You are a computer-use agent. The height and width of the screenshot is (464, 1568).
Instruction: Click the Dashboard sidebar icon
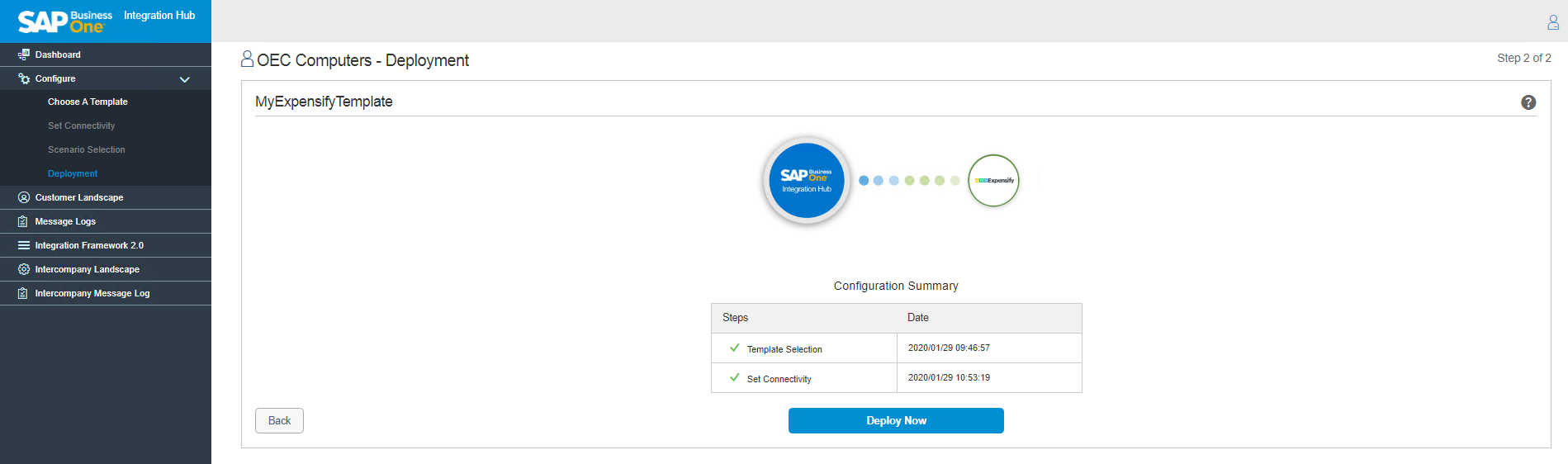pyautogui.click(x=24, y=54)
